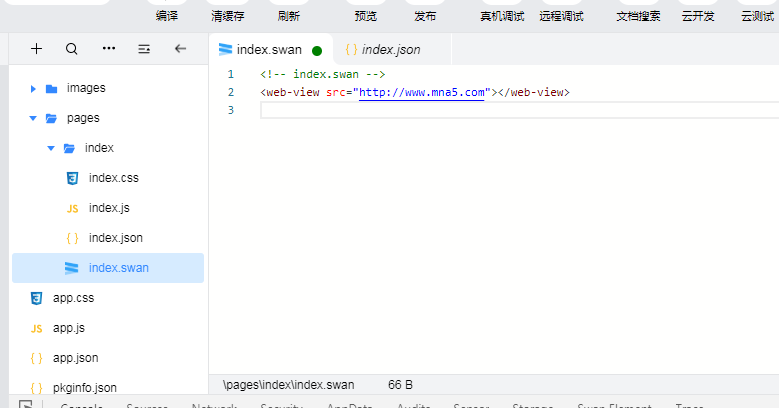Open index.css in the file tree

tap(113, 178)
